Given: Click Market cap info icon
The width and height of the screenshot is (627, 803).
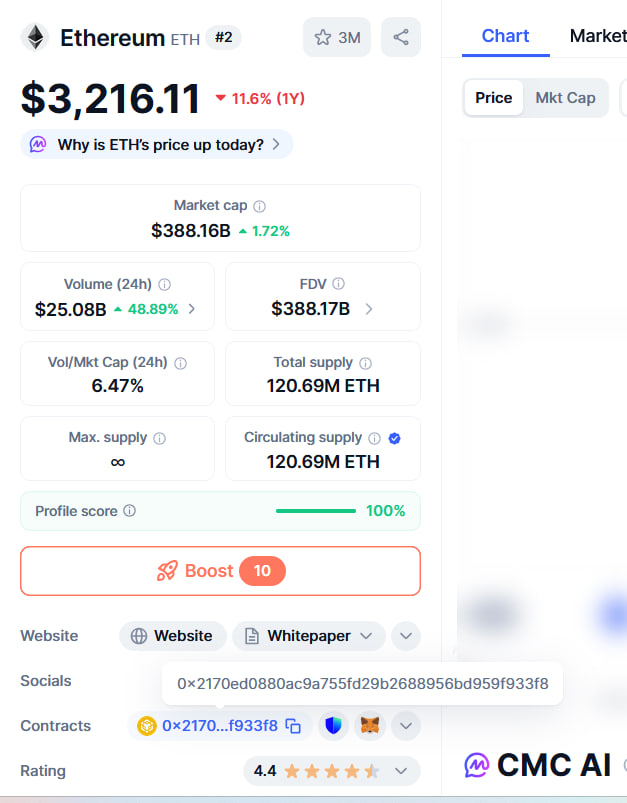Looking at the screenshot, I should click(x=260, y=206).
